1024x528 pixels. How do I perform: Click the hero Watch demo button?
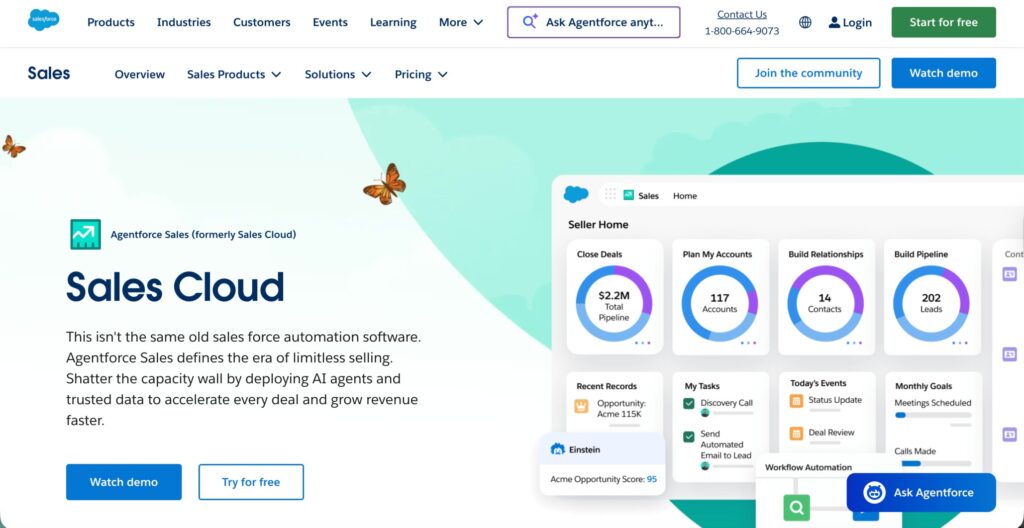[123, 482]
